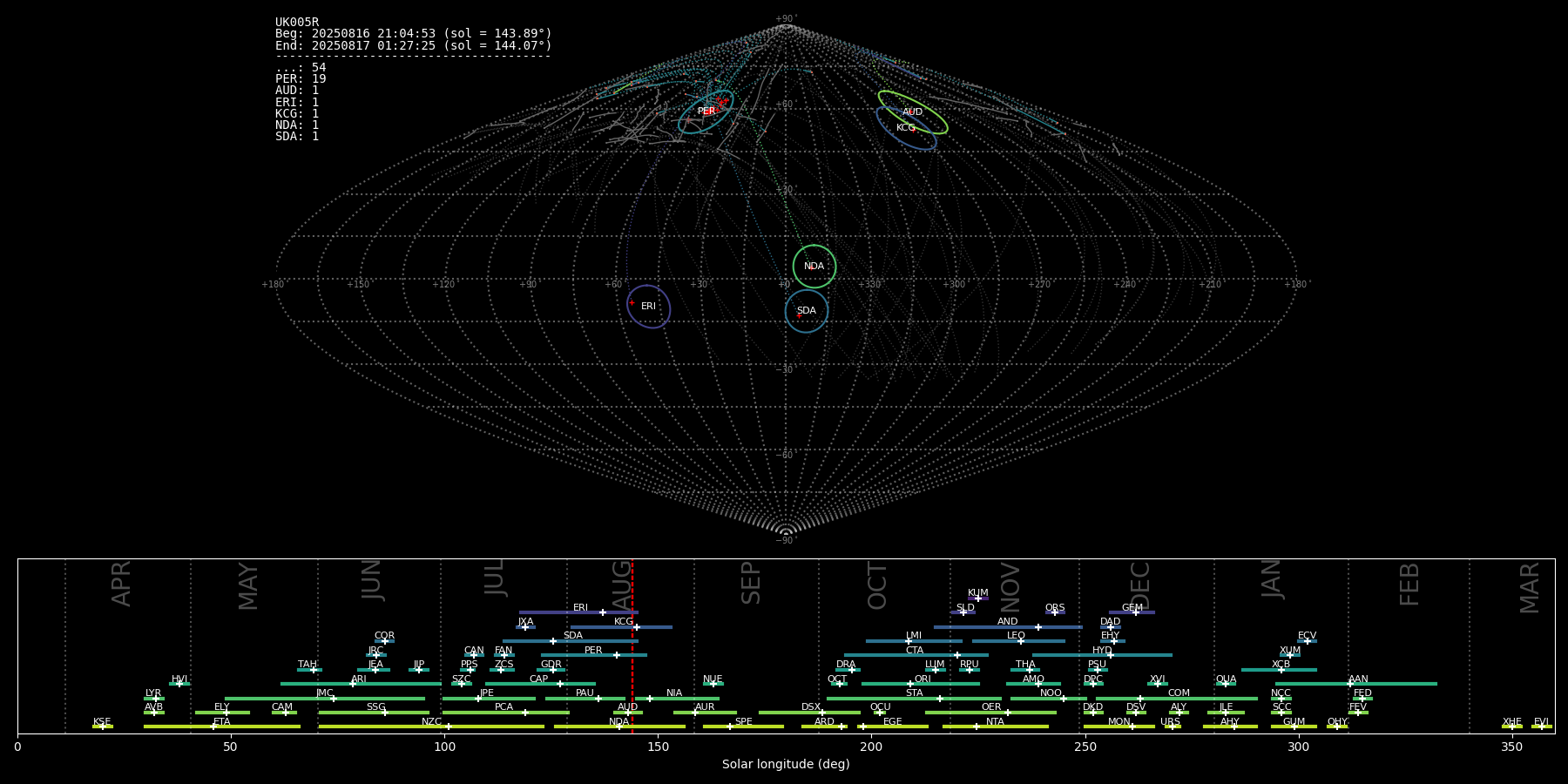The image size is (1568, 784).
Task: Select the NOO shower bar in the timeline
Action: (1049, 698)
